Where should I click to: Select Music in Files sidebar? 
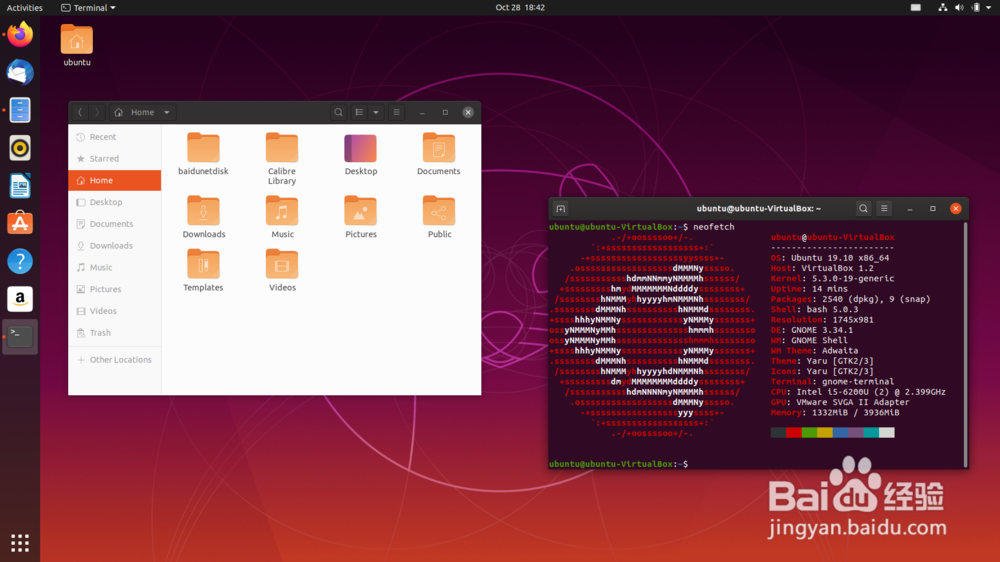(115, 267)
